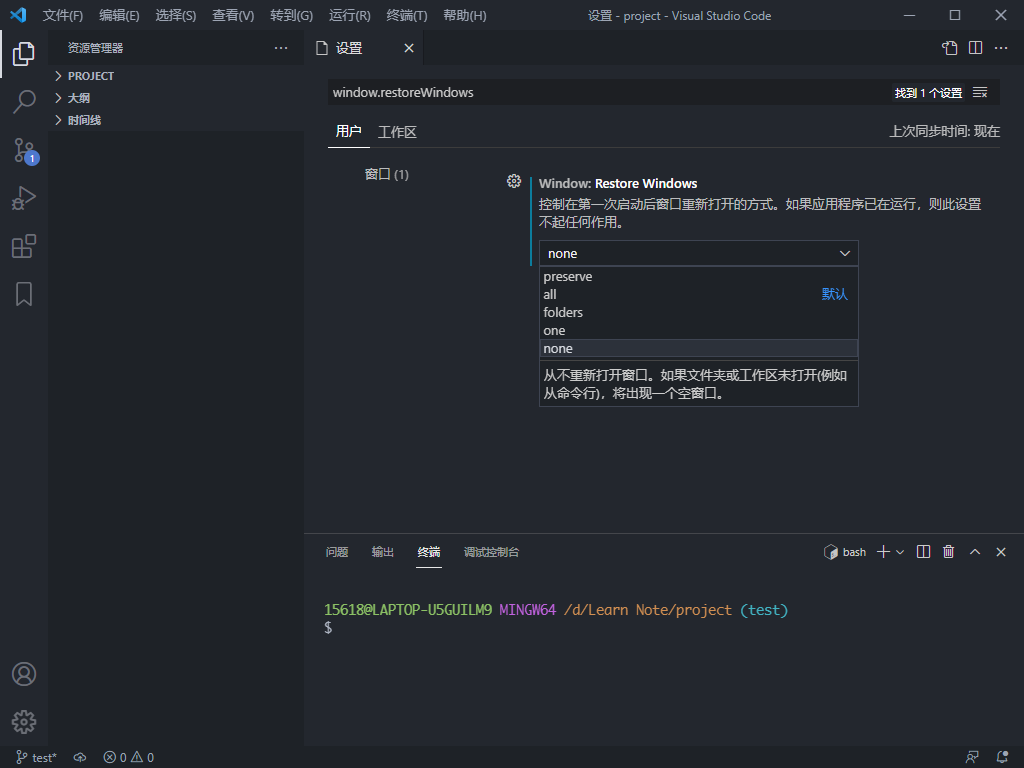The image size is (1024, 768).
Task: Open editor more actions ellipsis
Action: pos(1001,48)
